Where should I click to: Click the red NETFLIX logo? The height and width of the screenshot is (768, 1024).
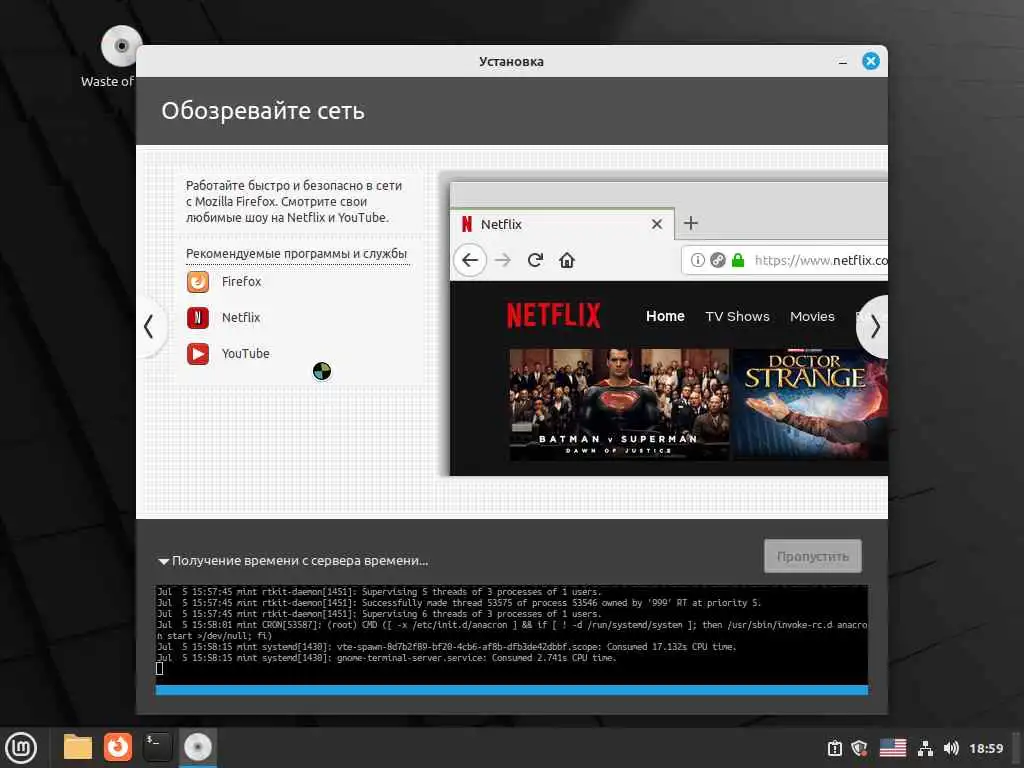coord(554,315)
